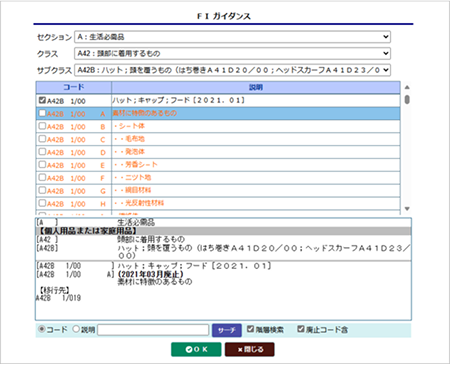Check the A42B 1/00 B row checkbox
The image size is (450, 365).
tap(42, 126)
